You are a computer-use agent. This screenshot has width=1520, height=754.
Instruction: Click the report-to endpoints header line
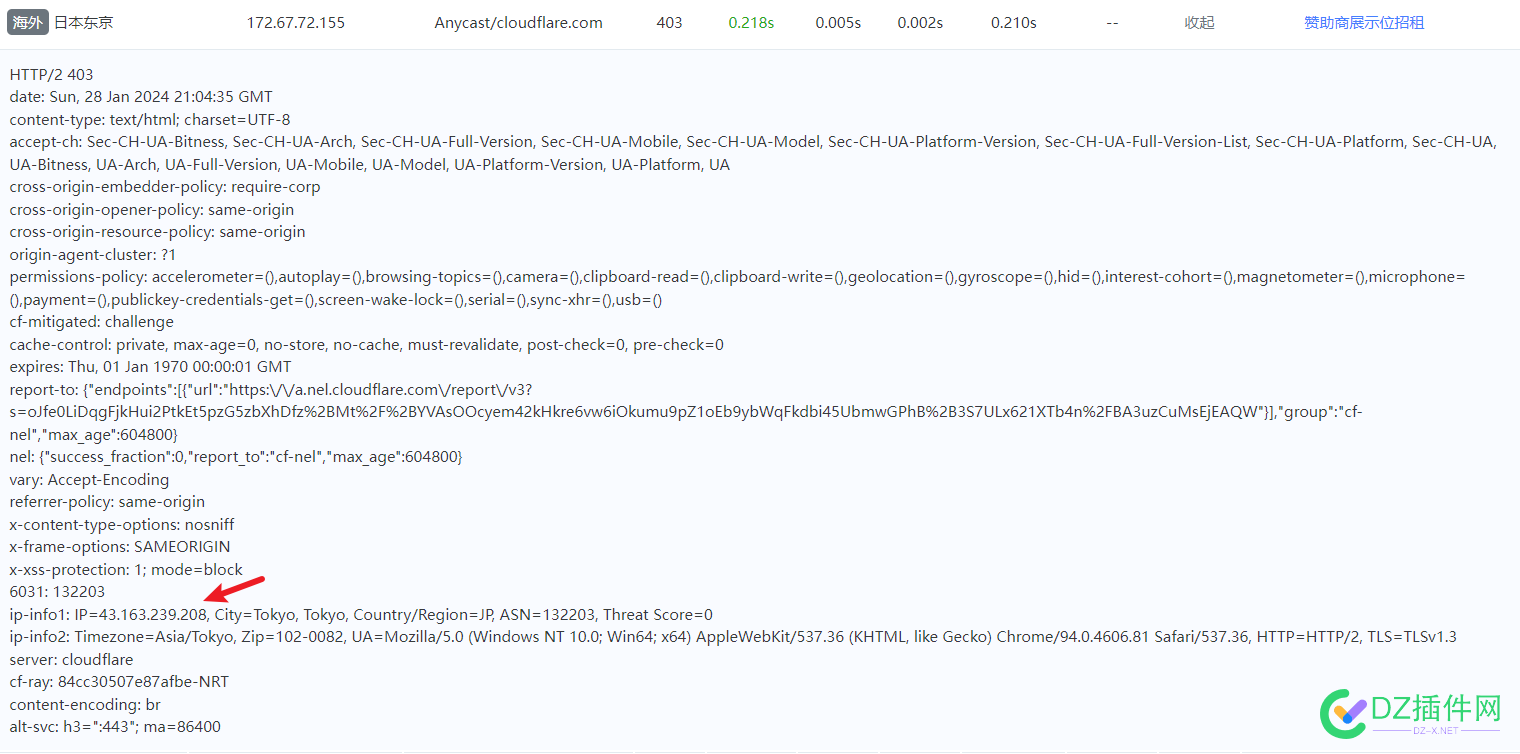click(686, 412)
